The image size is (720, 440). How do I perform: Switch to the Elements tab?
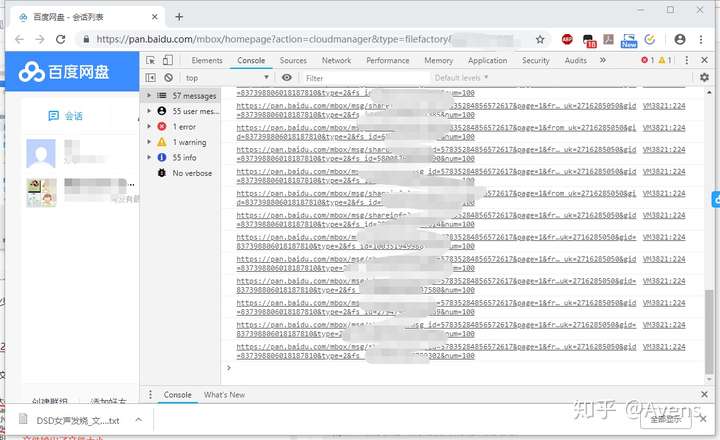(x=207, y=60)
